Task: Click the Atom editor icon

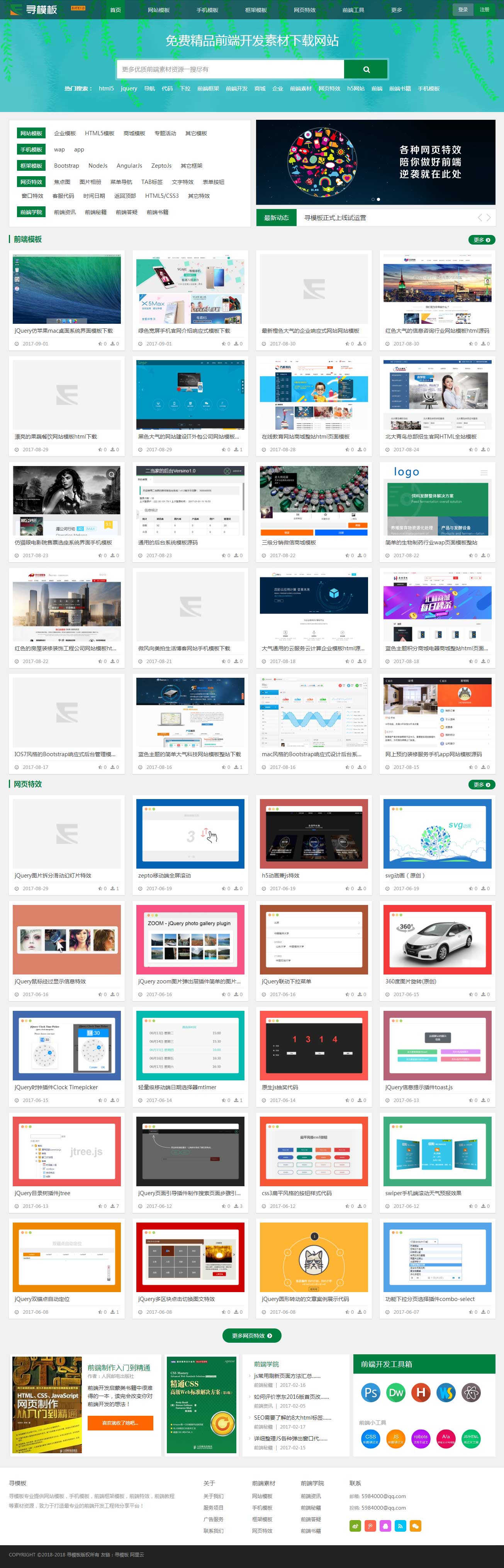Action: pos(471,1392)
